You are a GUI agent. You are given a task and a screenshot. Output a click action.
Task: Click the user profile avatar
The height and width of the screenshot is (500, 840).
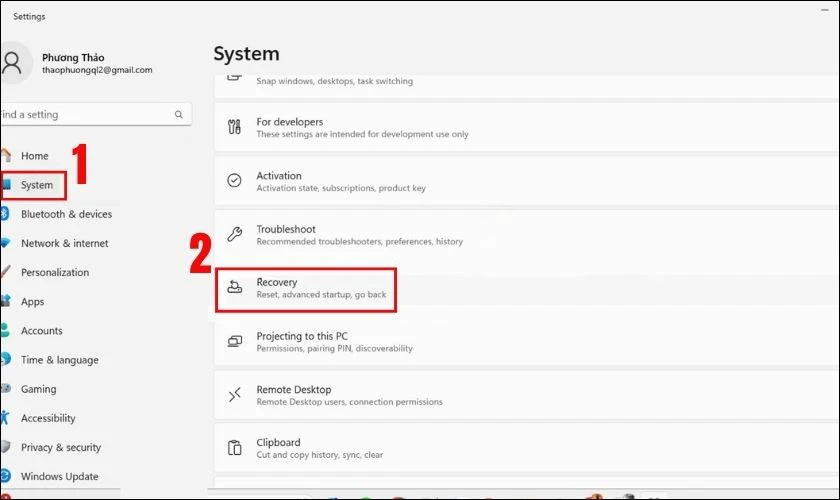coord(12,63)
